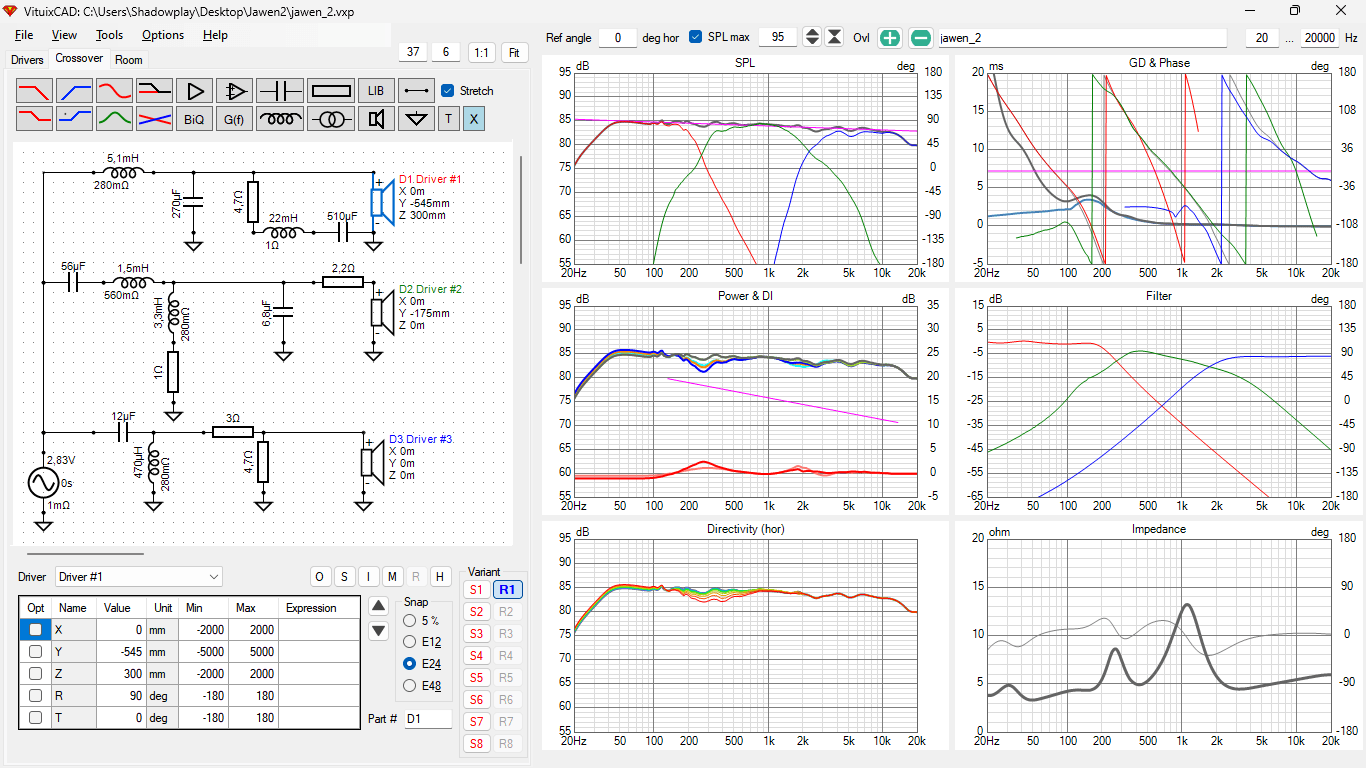Add a loudspeaker driver component
The image size is (1366, 768).
tap(376, 119)
